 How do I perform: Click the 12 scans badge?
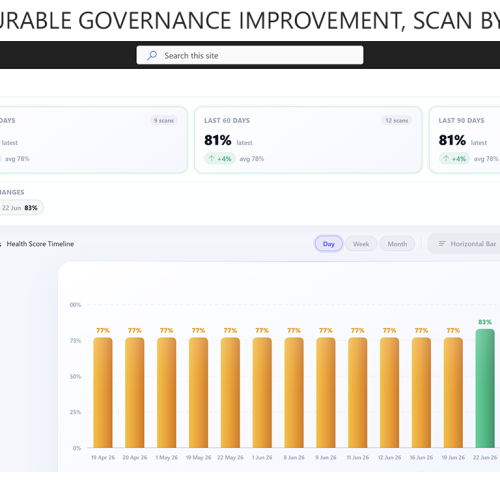397,121
